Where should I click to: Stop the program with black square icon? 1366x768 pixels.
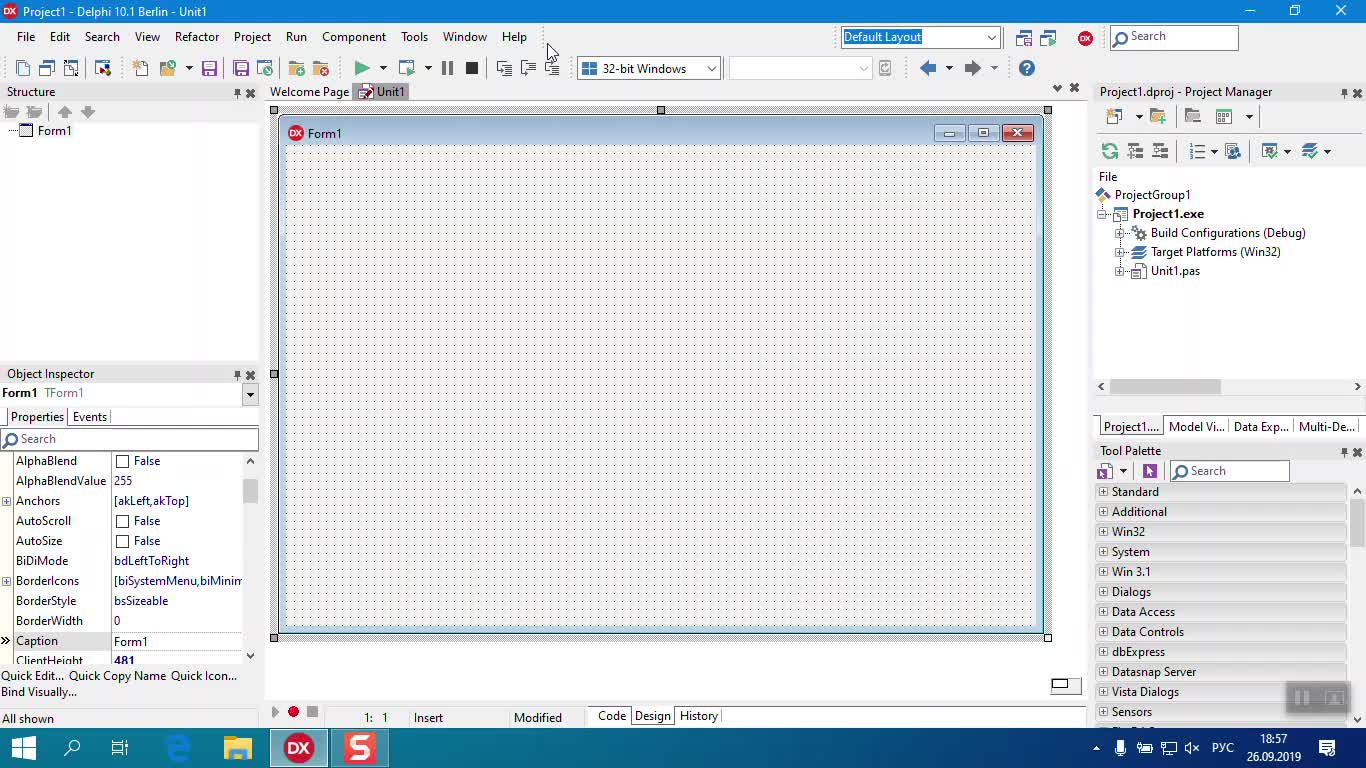click(x=472, y=68)
